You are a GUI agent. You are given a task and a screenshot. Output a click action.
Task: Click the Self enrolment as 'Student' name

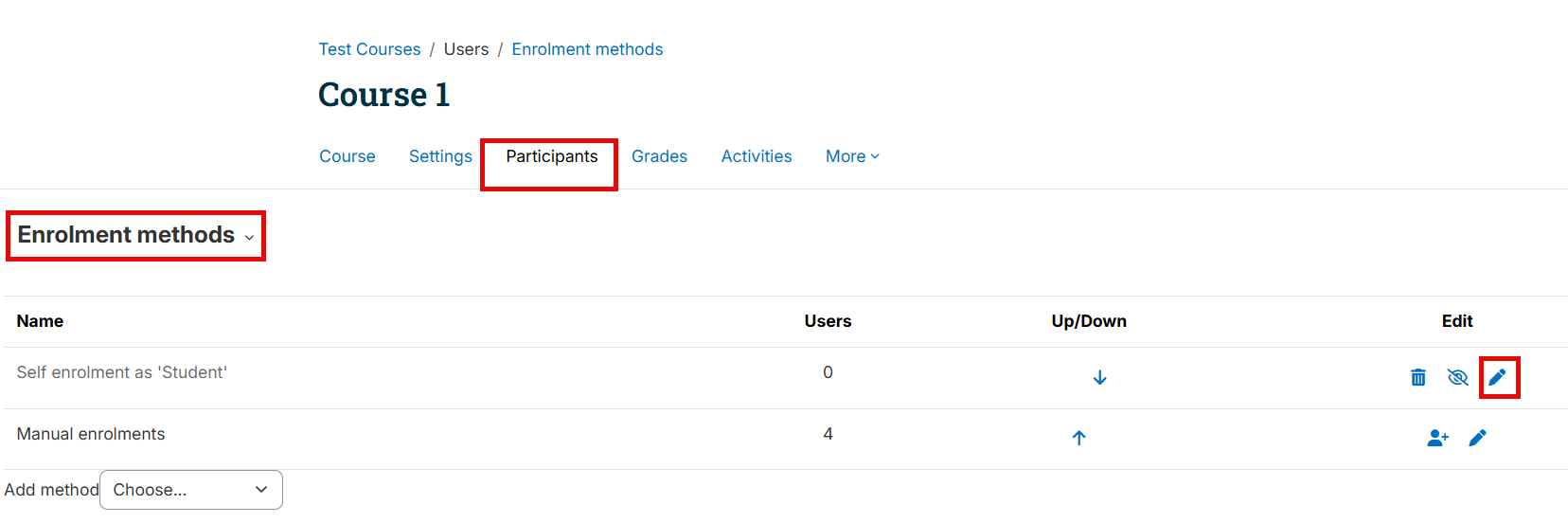click(122, 372)
